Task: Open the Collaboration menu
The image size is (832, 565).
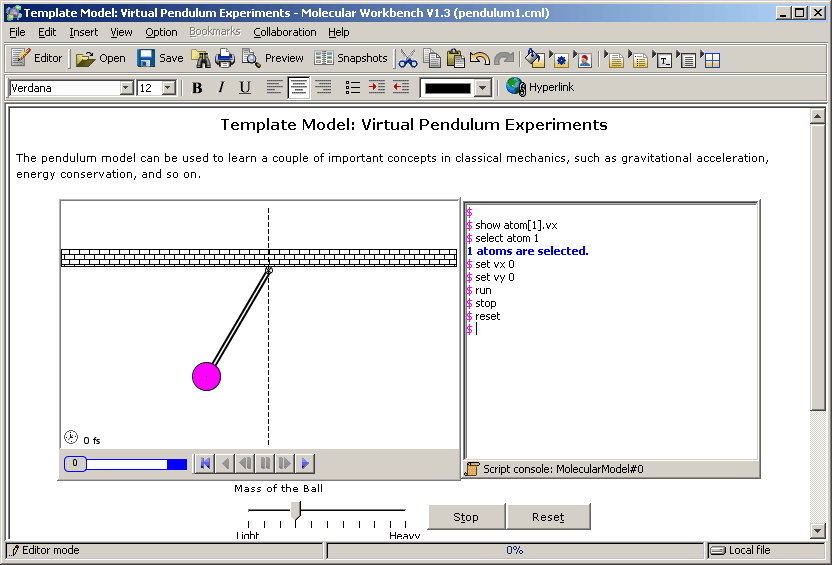Action: pos(284,32)
